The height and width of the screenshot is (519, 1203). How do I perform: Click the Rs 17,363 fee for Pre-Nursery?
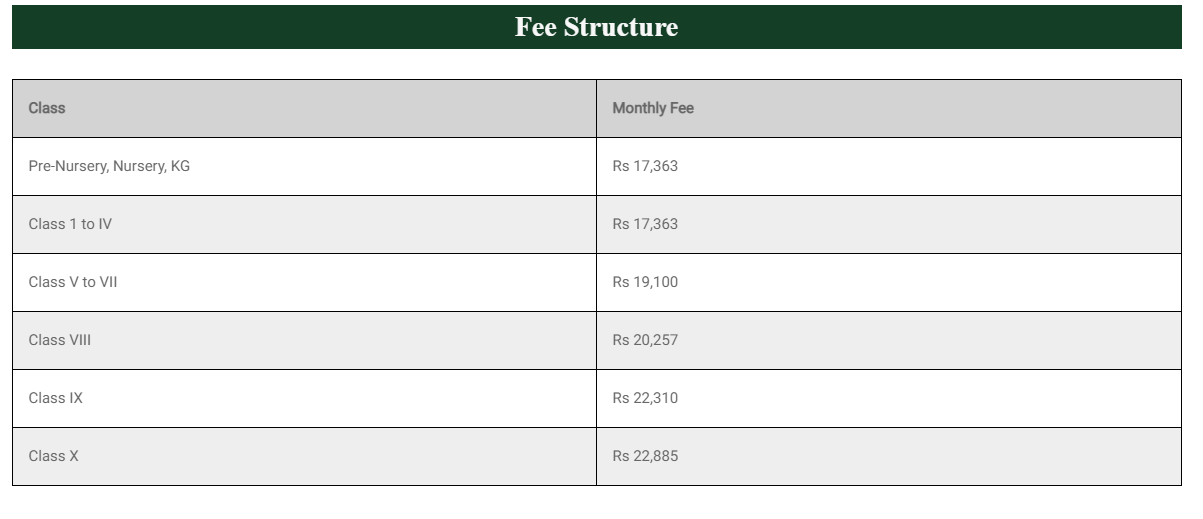645,166
